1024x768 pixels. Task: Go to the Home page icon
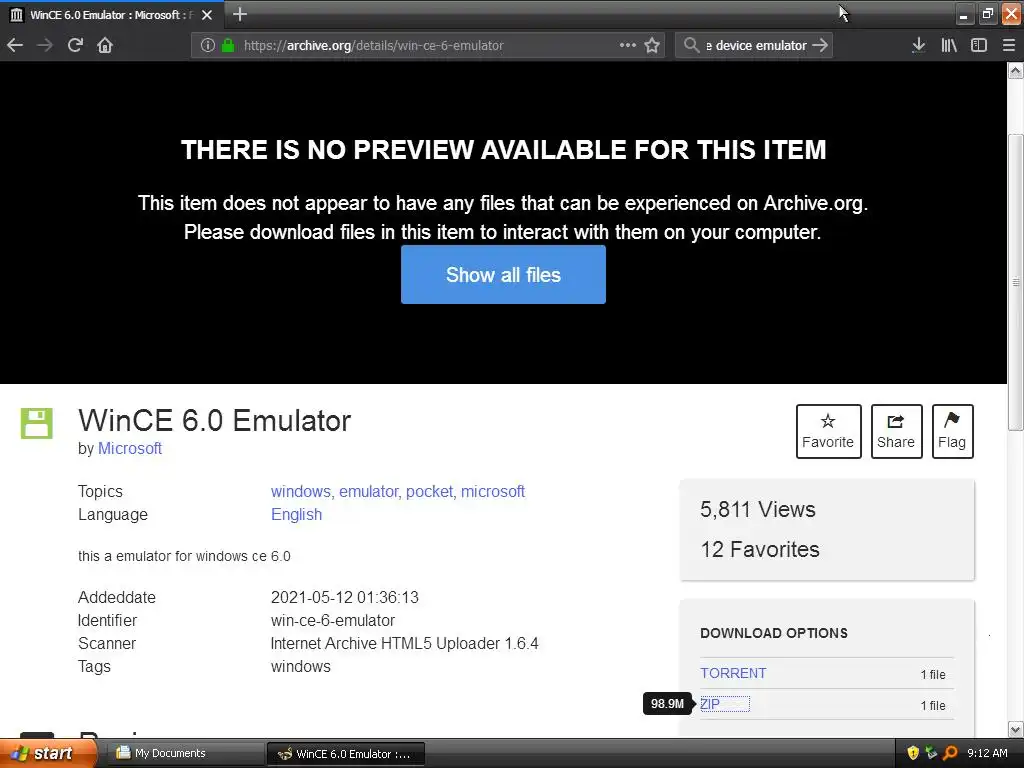pyautogui.click(x=105, y=45)
